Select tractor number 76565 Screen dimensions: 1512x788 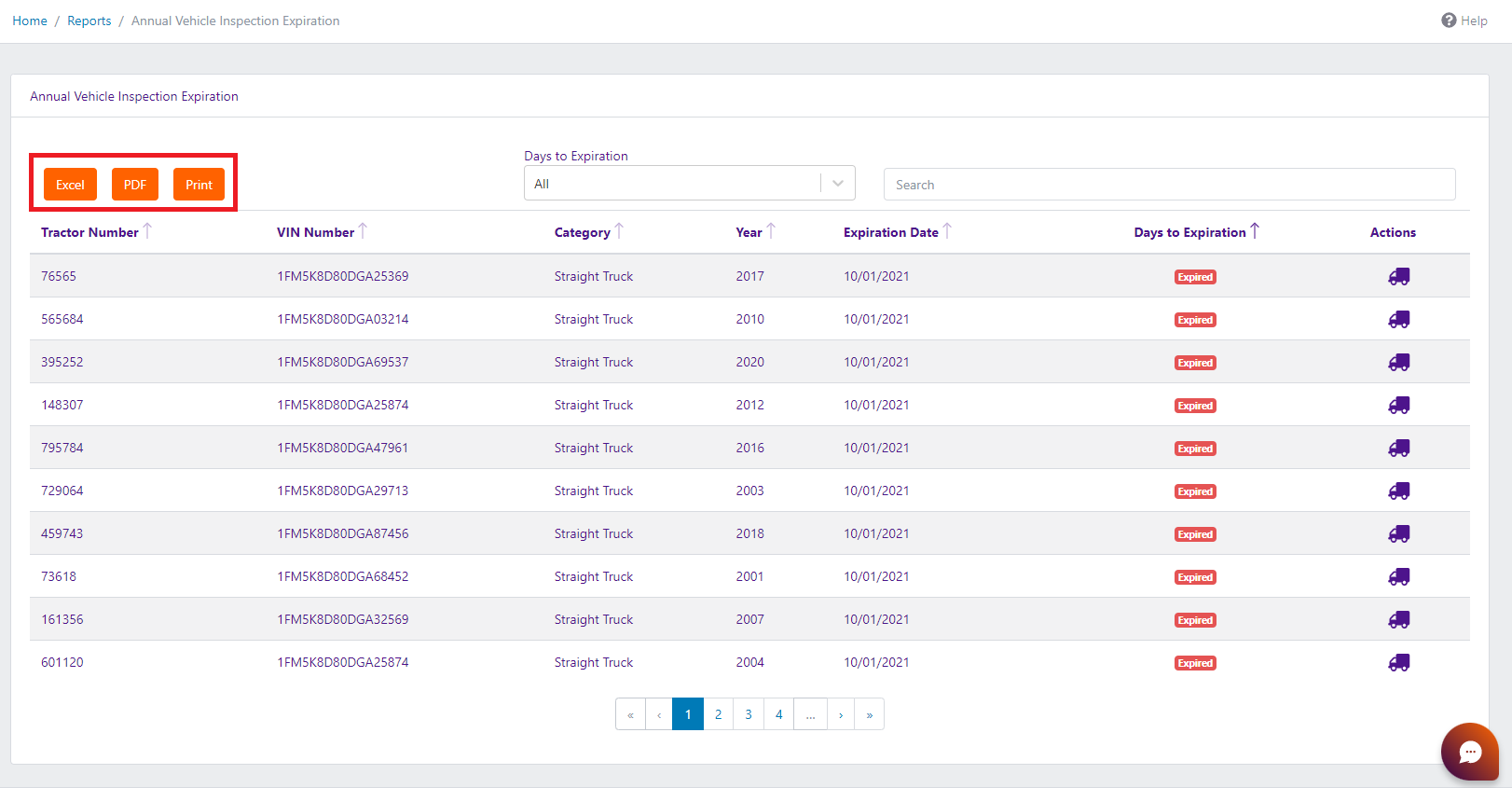click(x=59, y=276)
